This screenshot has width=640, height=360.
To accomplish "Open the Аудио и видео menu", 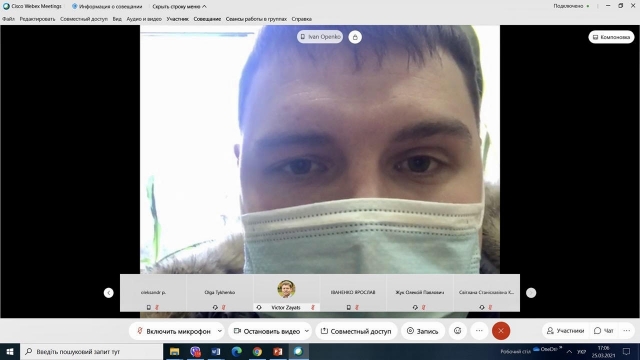I will 144,19.
